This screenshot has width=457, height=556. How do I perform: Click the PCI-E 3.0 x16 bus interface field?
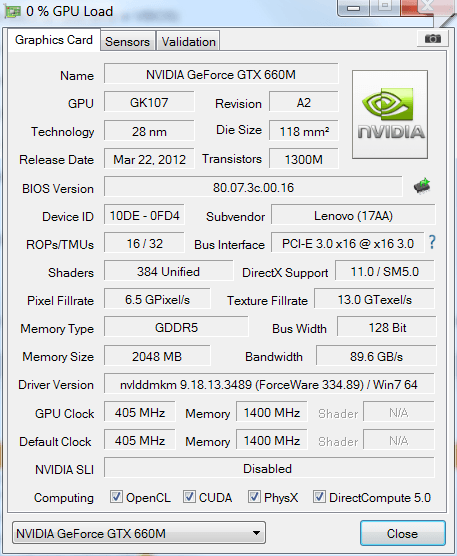coord(348,243)
